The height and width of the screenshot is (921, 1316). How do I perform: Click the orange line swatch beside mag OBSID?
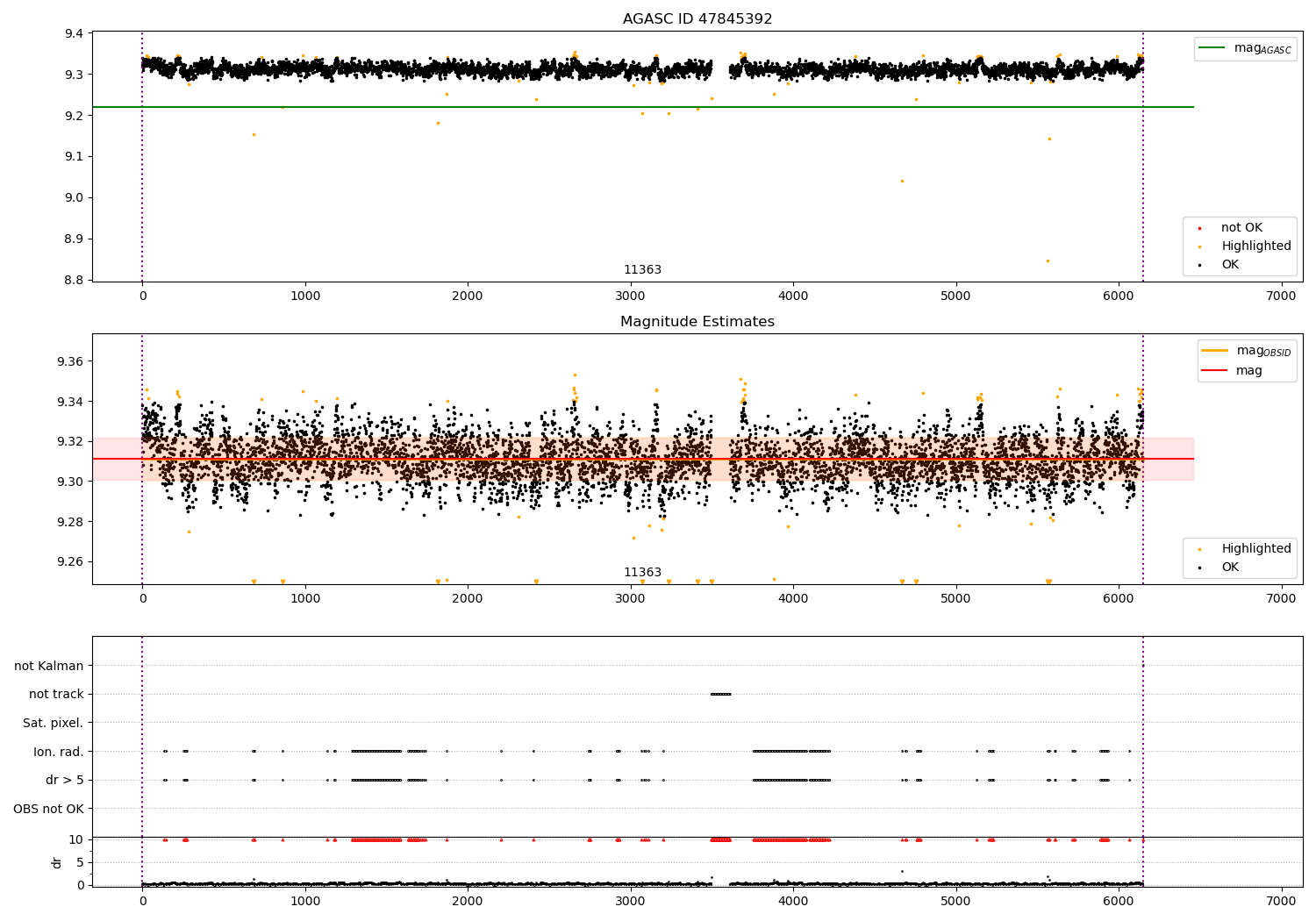[x=1214, y=351]
